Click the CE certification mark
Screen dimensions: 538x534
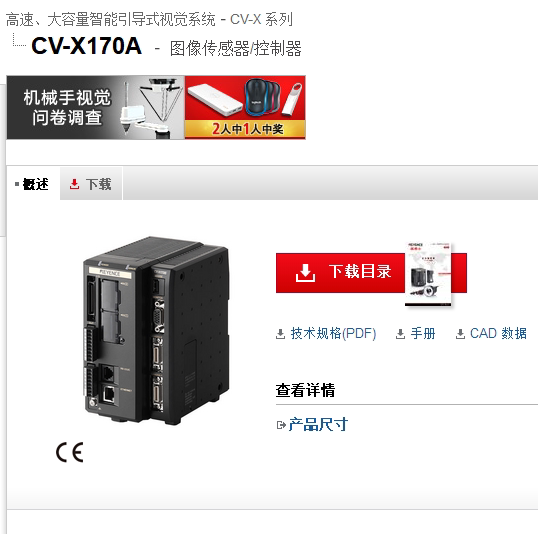(x=70, y=452)
